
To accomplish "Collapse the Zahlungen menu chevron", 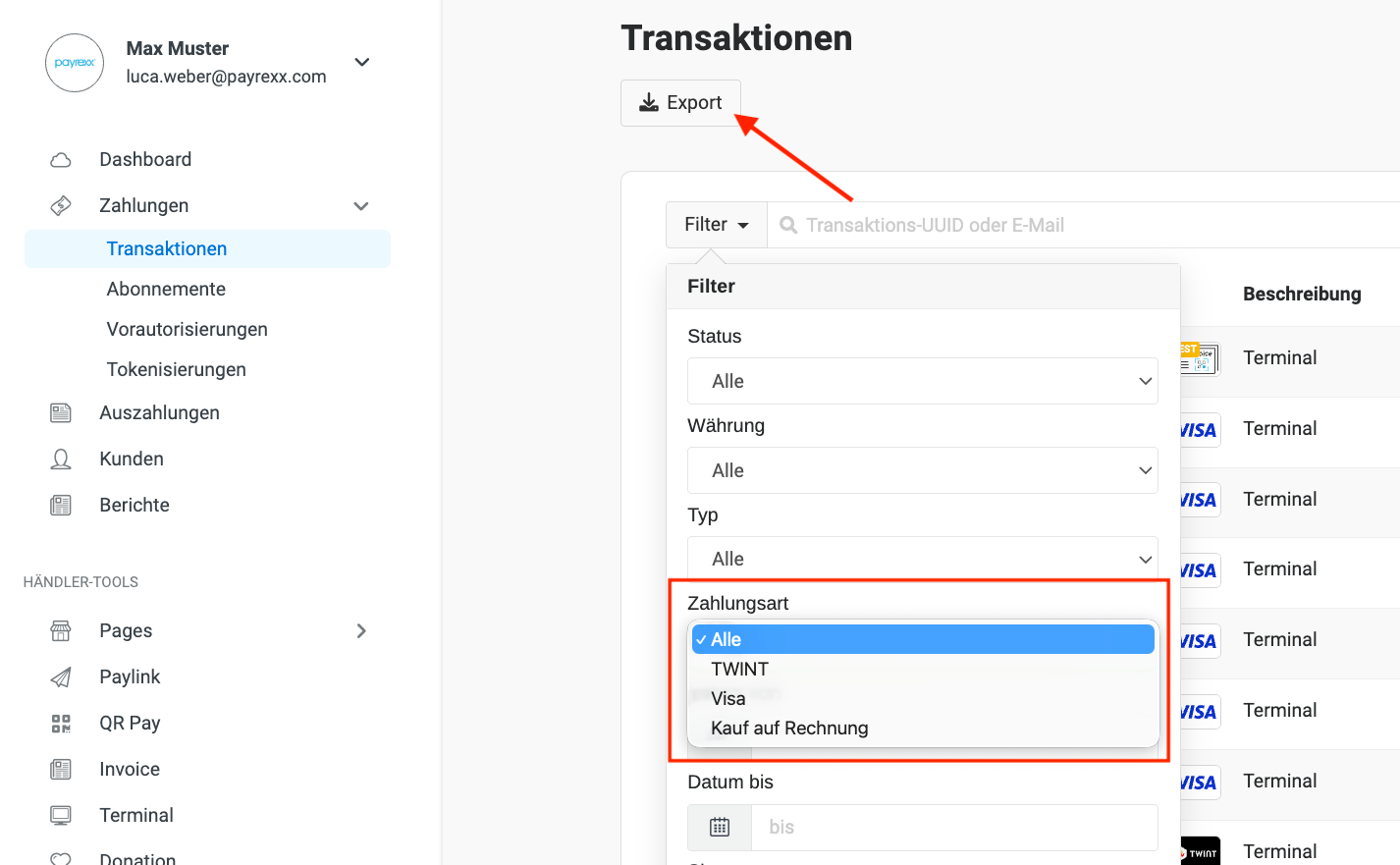I will [x=361, y=206].
